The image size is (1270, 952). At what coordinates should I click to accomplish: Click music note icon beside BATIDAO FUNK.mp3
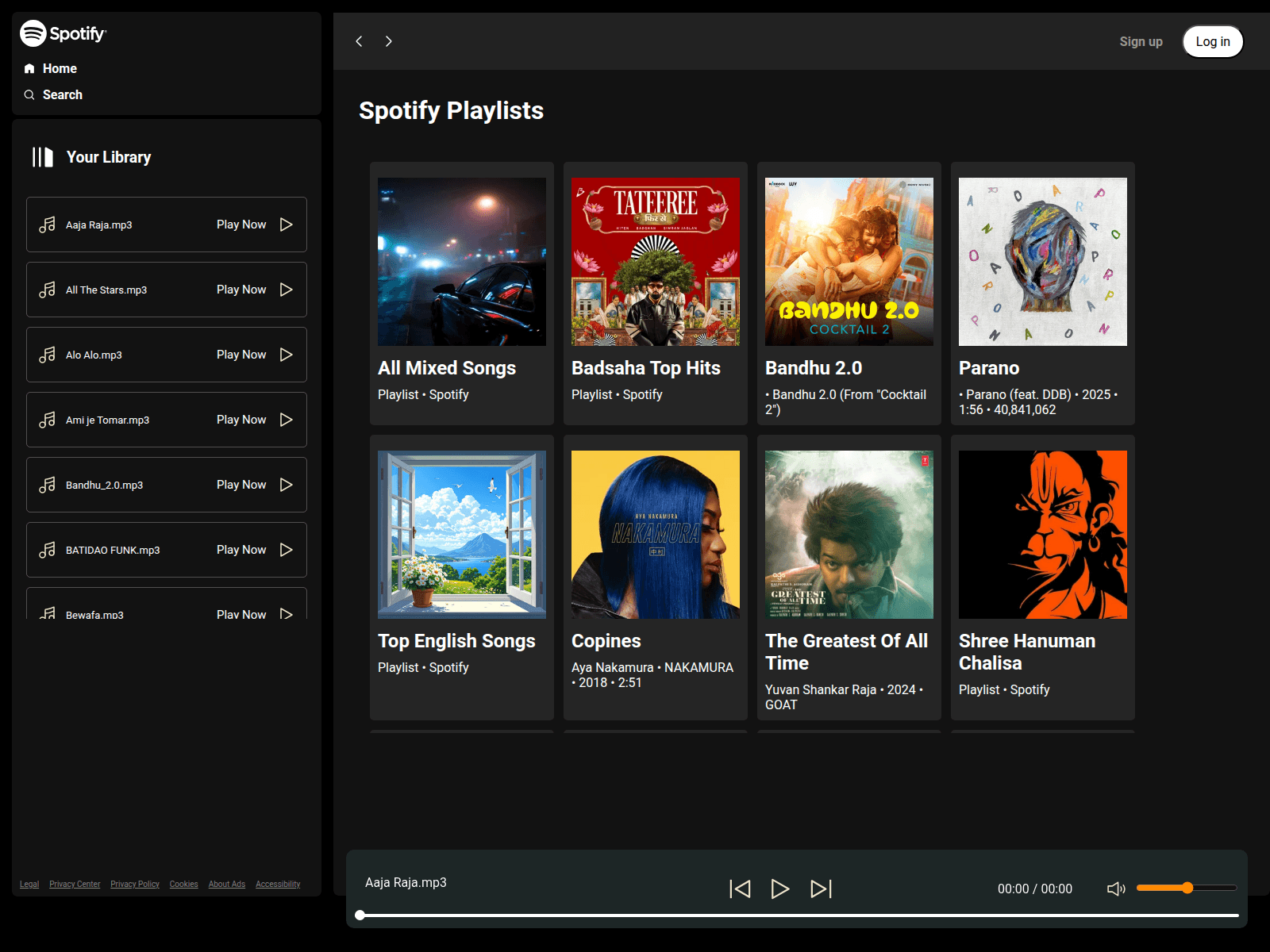click(x=47, y=550)
